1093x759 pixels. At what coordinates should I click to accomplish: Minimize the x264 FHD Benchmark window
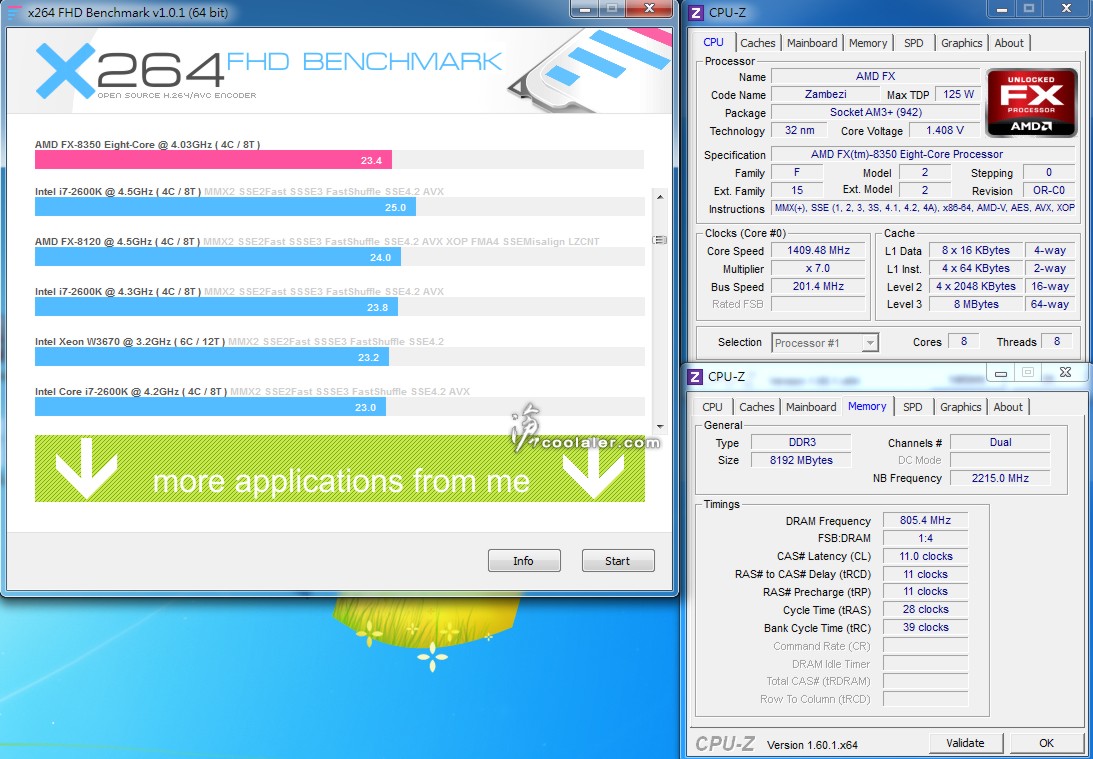pyautogui.click(x=586, y=9)
